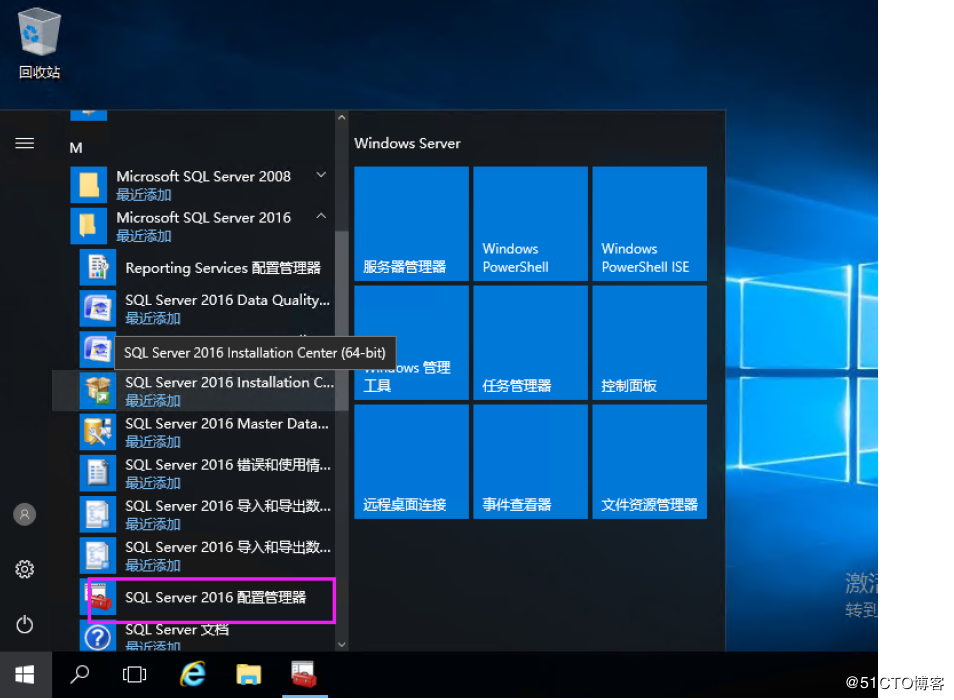Open the 远程桌面连接 tile
The height and width of the screenshot is (700, 954).
(411, 462)
